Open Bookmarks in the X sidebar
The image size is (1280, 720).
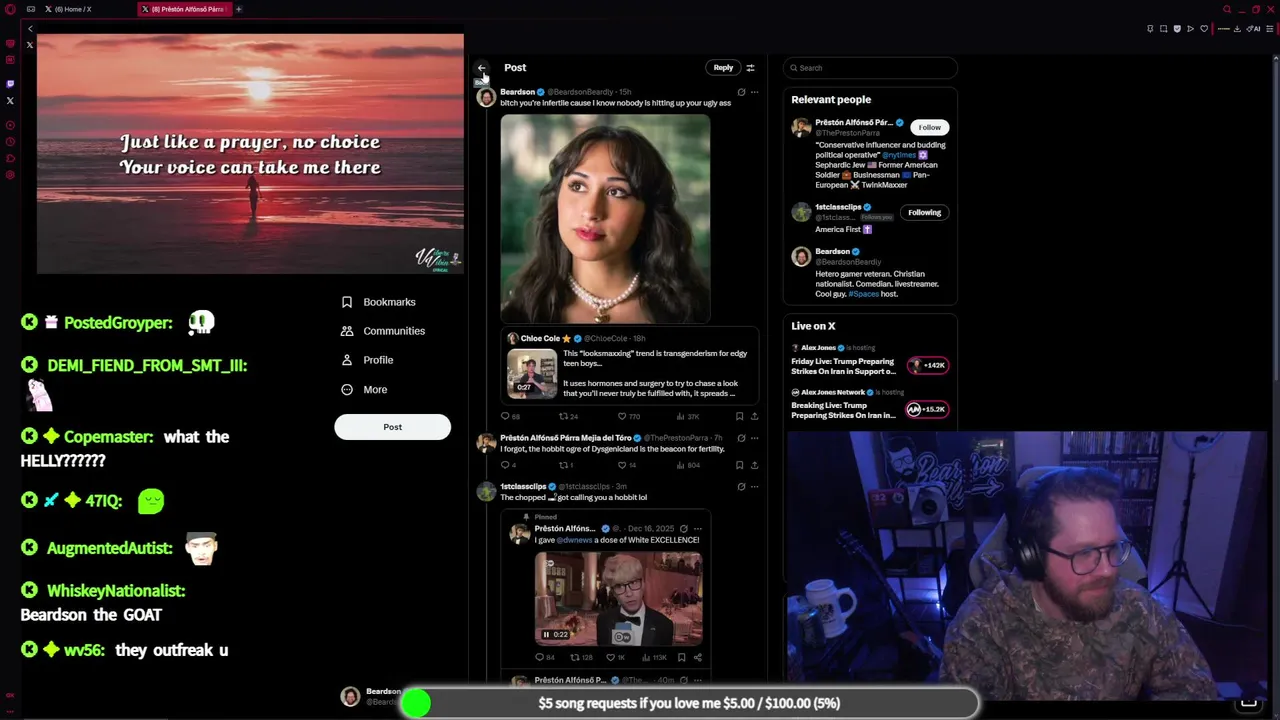(379, 302)
